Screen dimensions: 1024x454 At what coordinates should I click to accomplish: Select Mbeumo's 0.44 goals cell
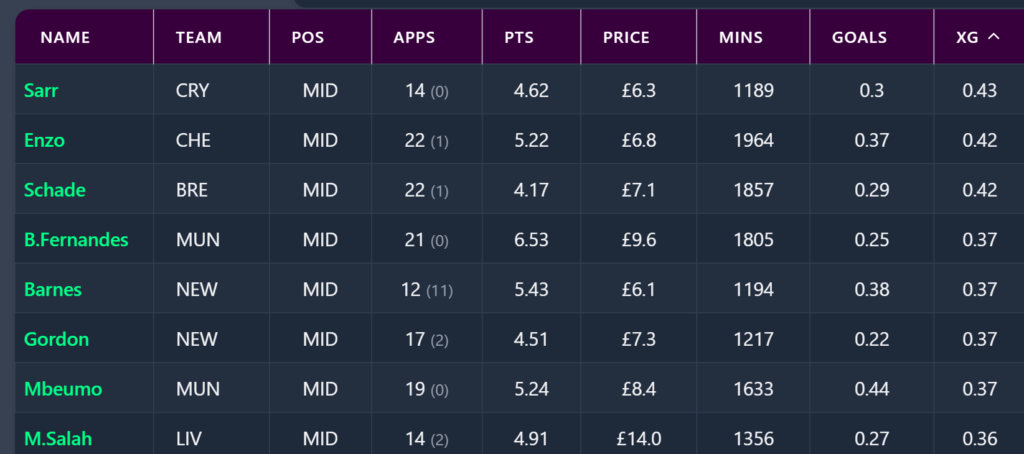coord(872,390)
